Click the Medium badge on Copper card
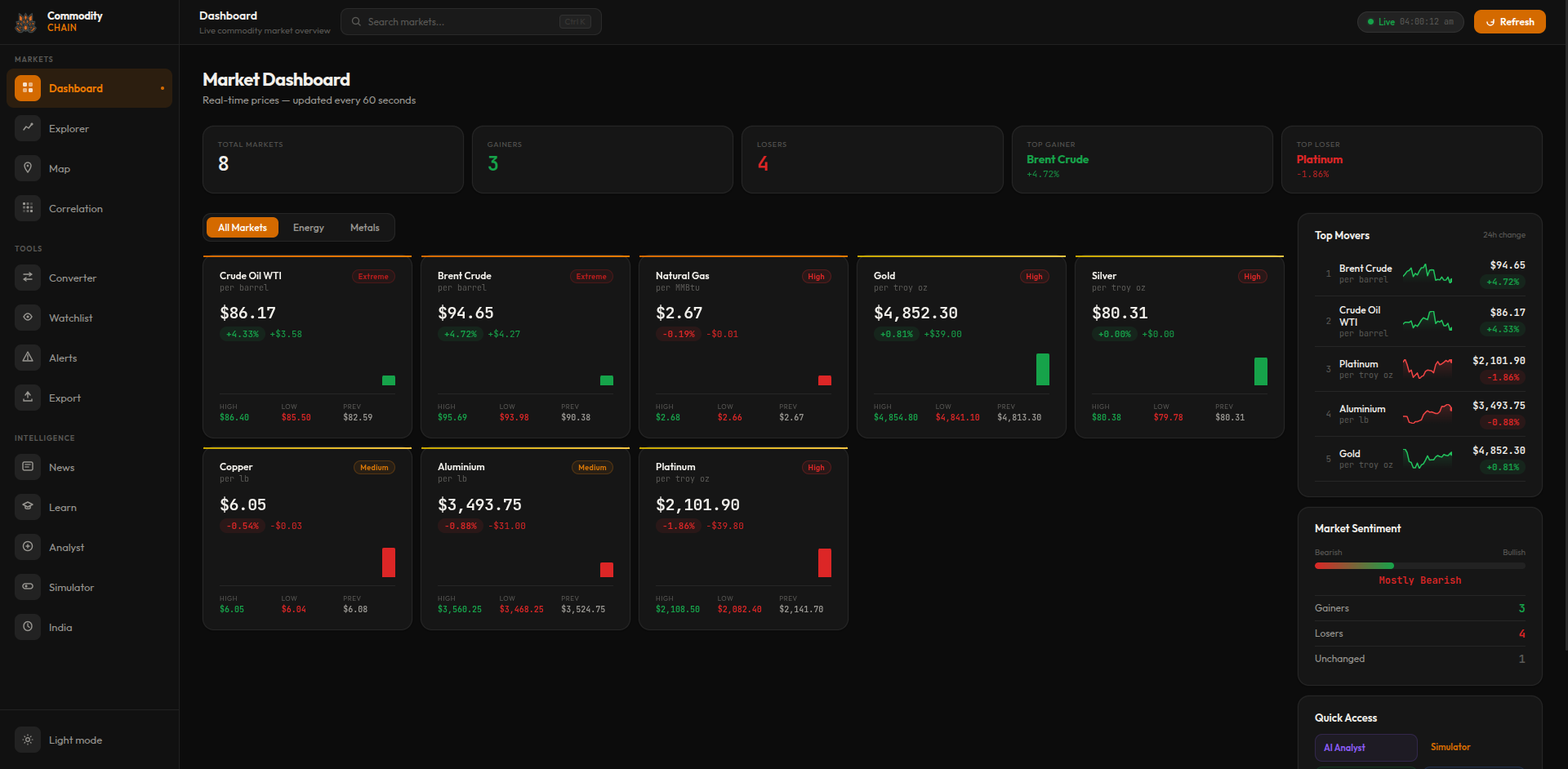1568x769 pixels. pyautogui.click(x=374, y=468)
